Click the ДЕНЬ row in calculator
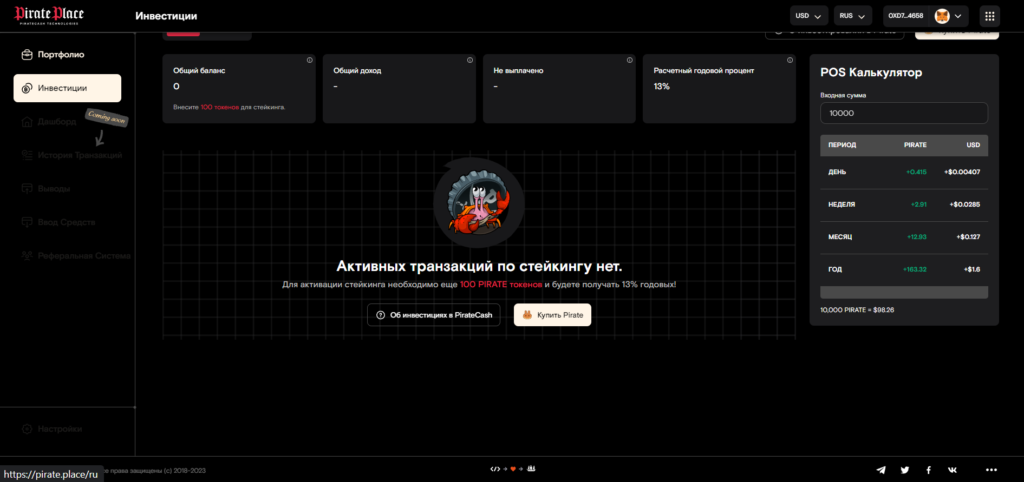This screenshot has width=1024, height=482. click(904, 172)
